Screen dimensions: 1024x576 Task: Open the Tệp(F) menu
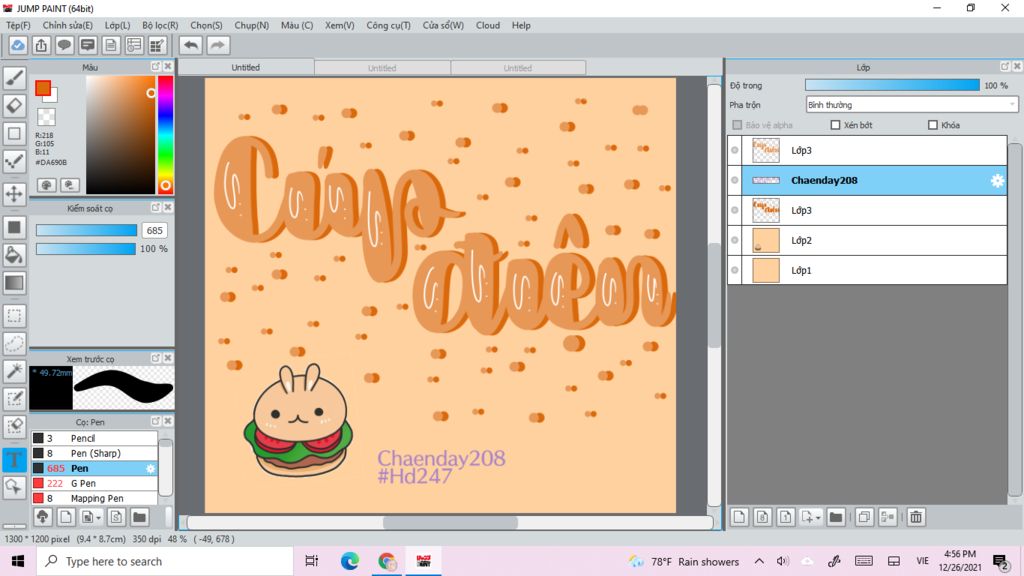18,25
